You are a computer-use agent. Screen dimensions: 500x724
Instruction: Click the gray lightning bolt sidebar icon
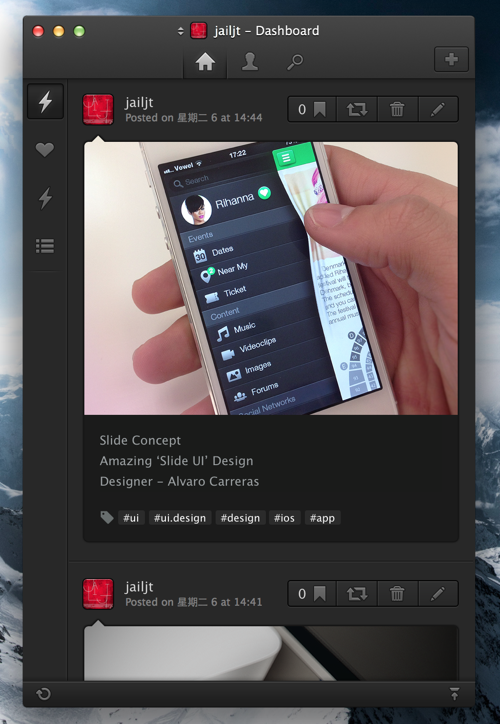click(x=45, y=198)
